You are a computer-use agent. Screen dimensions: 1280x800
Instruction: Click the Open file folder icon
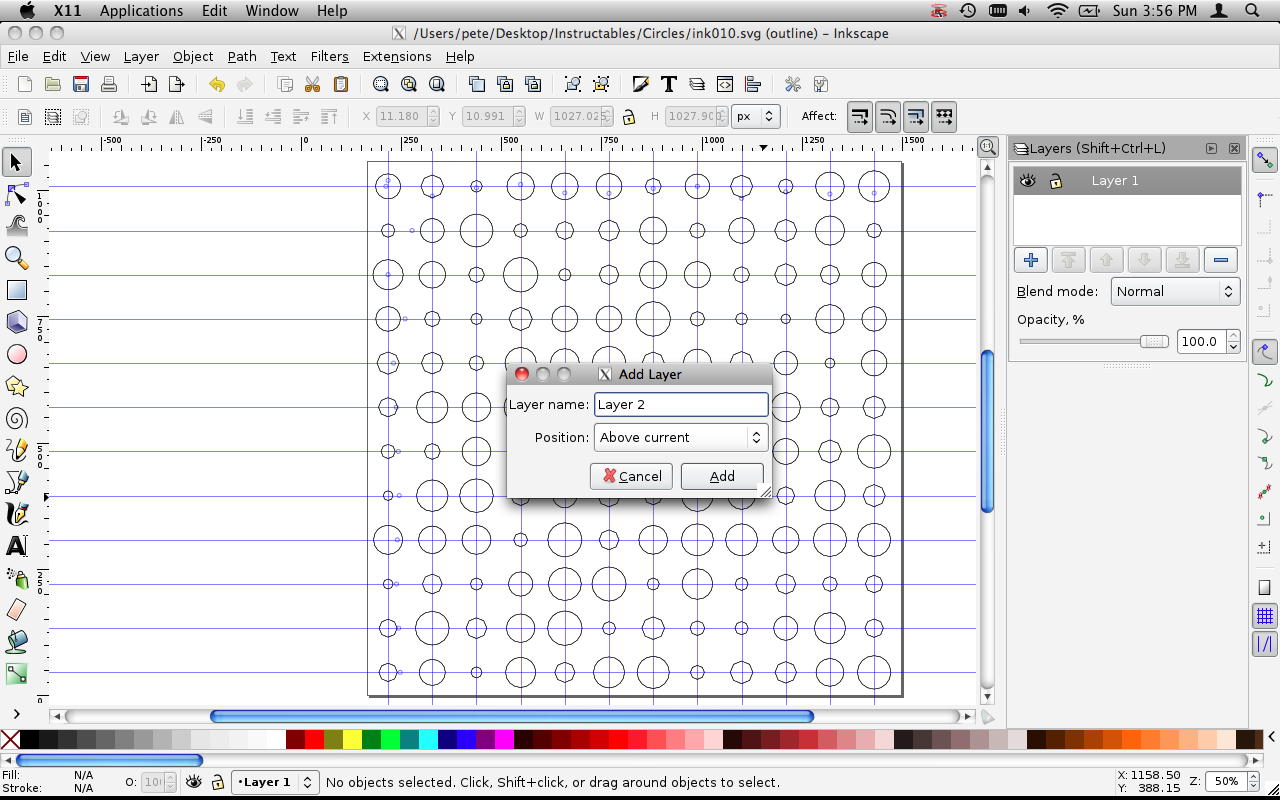53,84
